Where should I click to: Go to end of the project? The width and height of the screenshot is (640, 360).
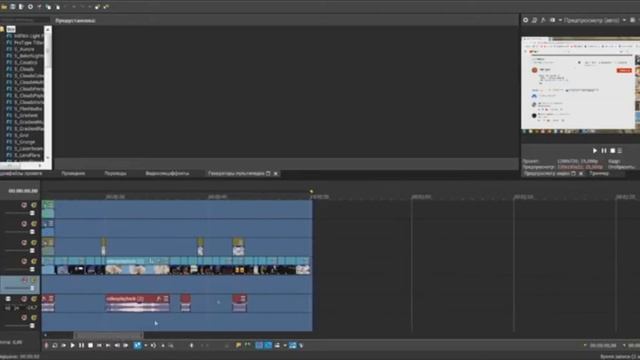click(x=108, y=345)
